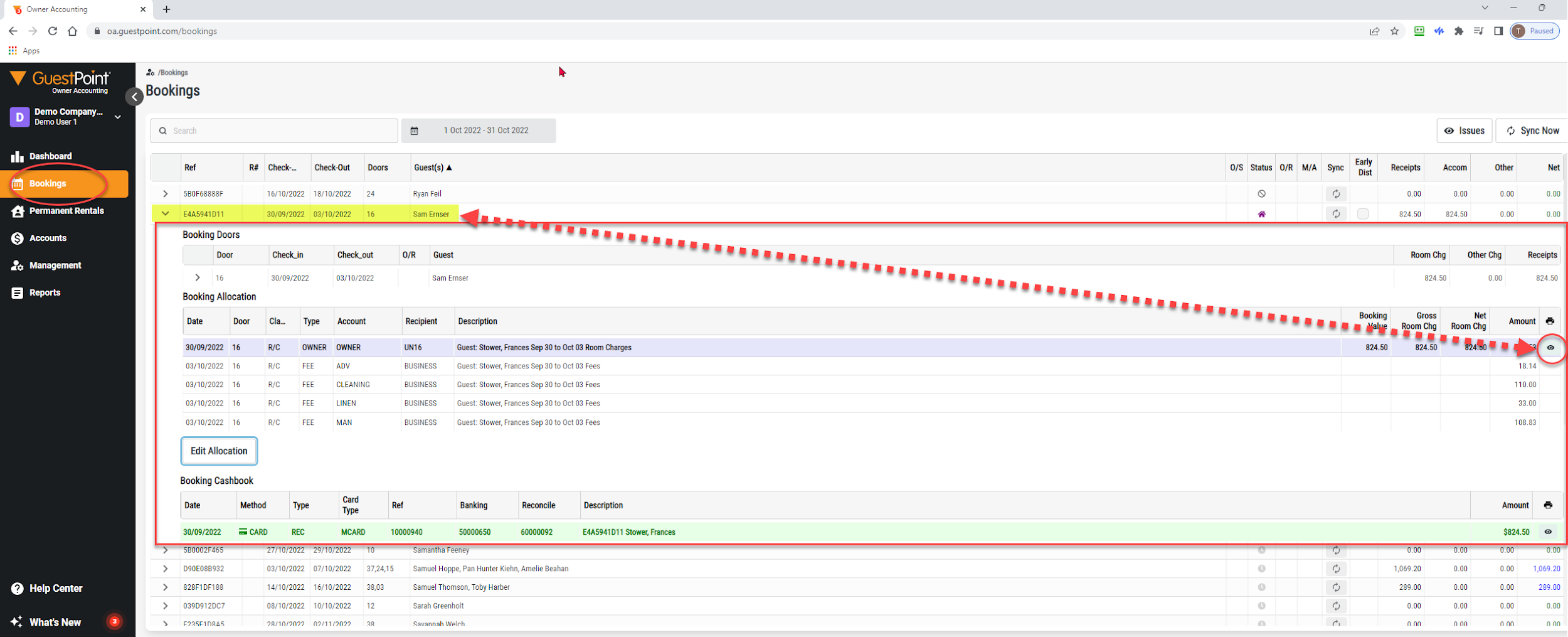
Task: Open the 1 Oct 2022 - 31 Oct 2022 date range picker
Action: coord(479,131)
